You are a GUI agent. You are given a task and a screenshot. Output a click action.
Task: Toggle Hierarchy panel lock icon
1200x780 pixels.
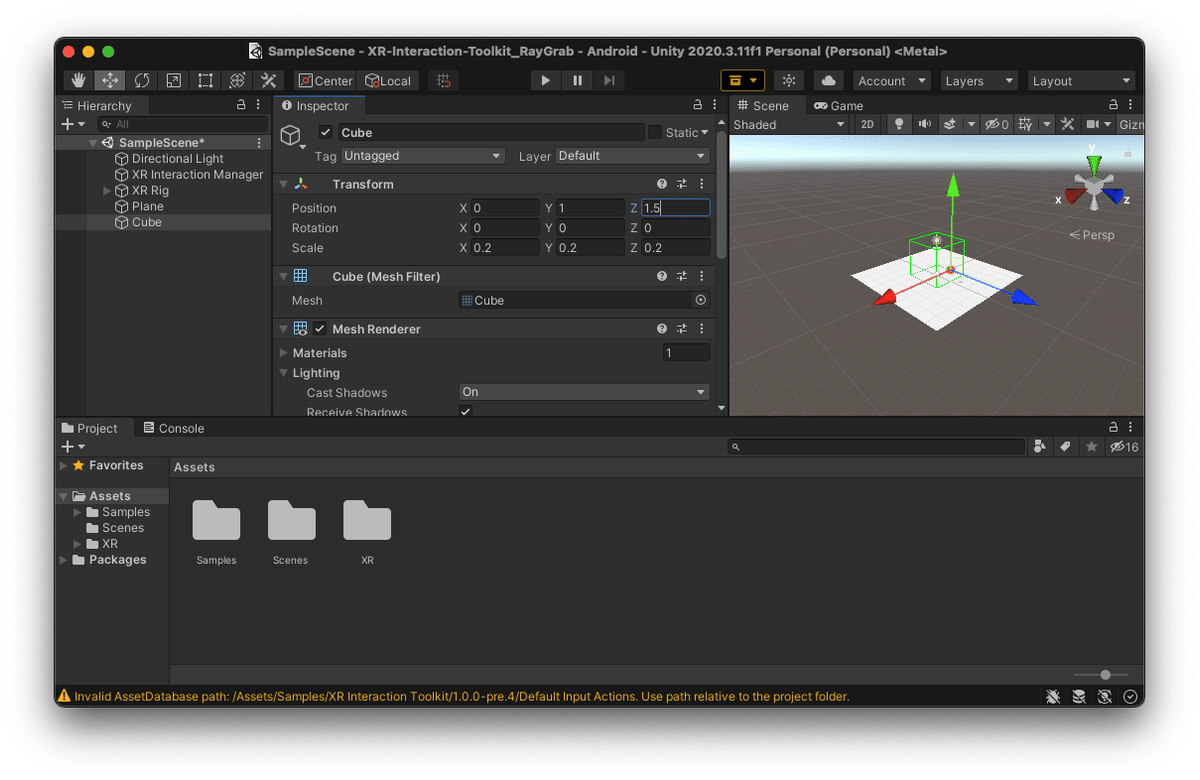(240, 104)
